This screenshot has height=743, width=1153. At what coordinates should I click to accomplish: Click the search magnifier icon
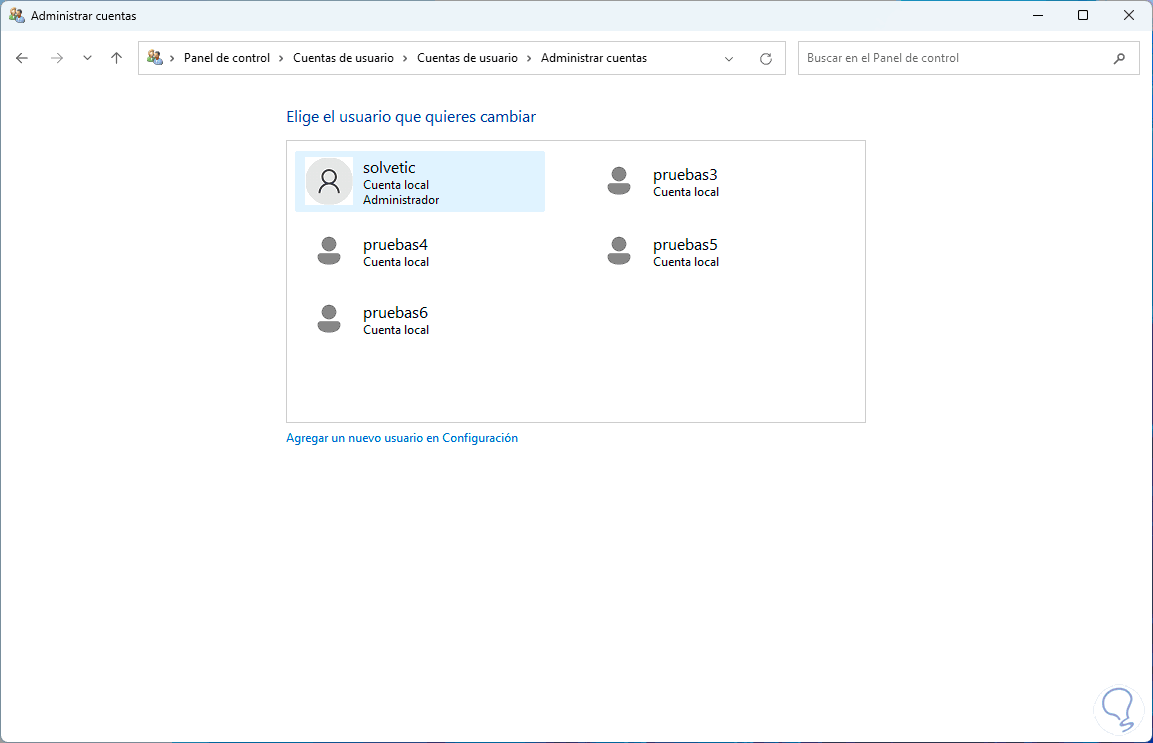point(1120,58)
